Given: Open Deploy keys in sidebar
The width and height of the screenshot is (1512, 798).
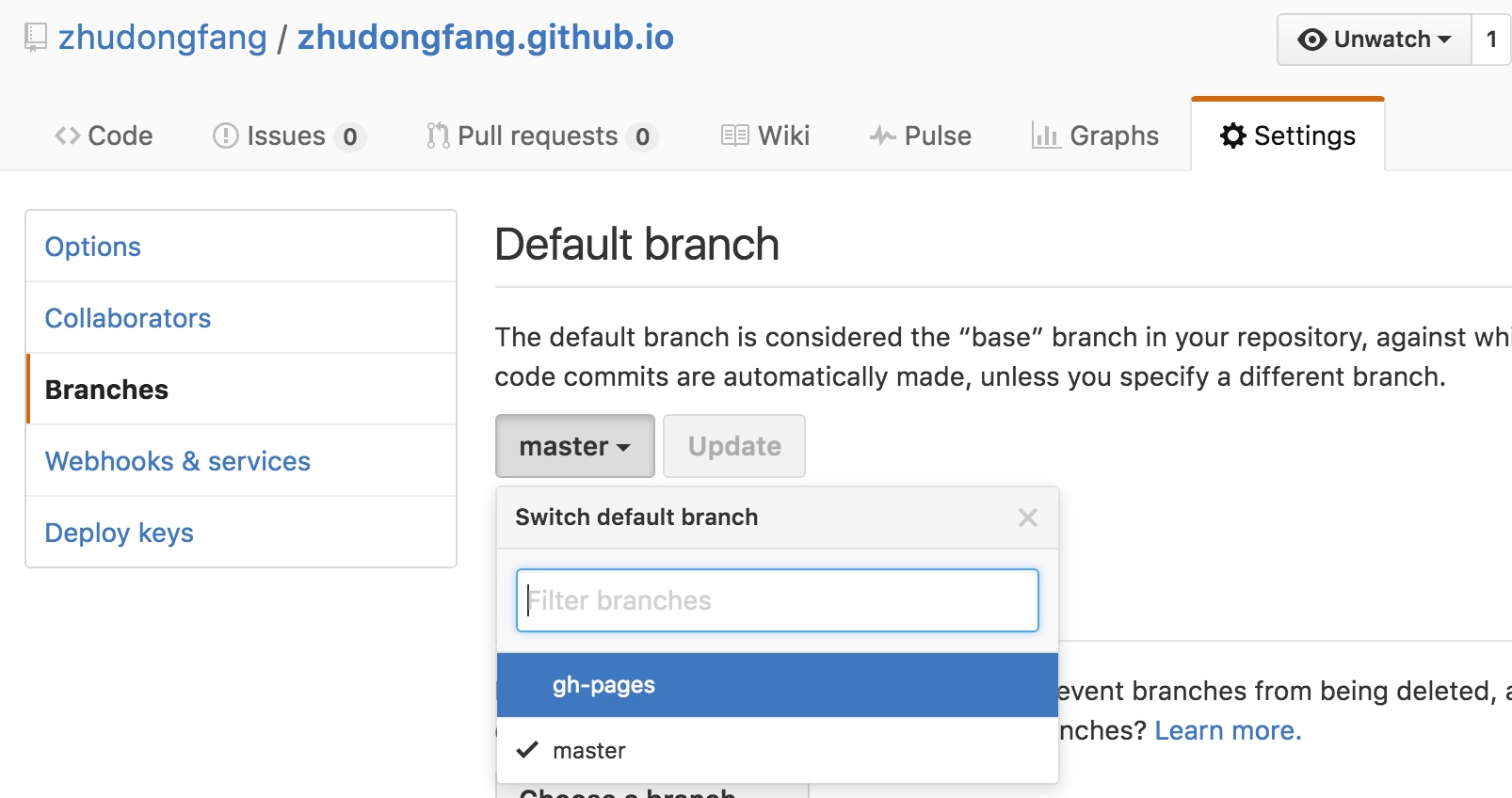Looking at the screenshot, I should coord(120,533).
